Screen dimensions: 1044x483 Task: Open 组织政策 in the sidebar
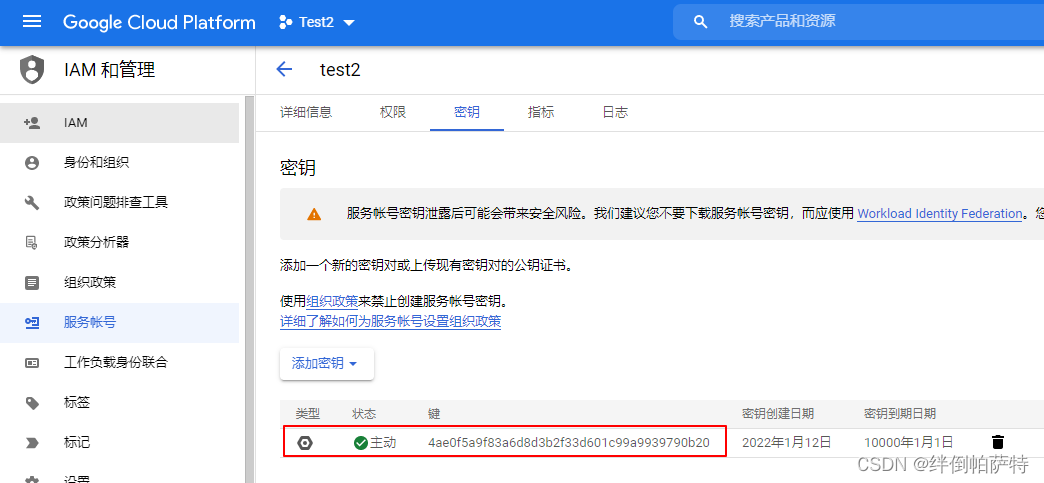point(119,282)
